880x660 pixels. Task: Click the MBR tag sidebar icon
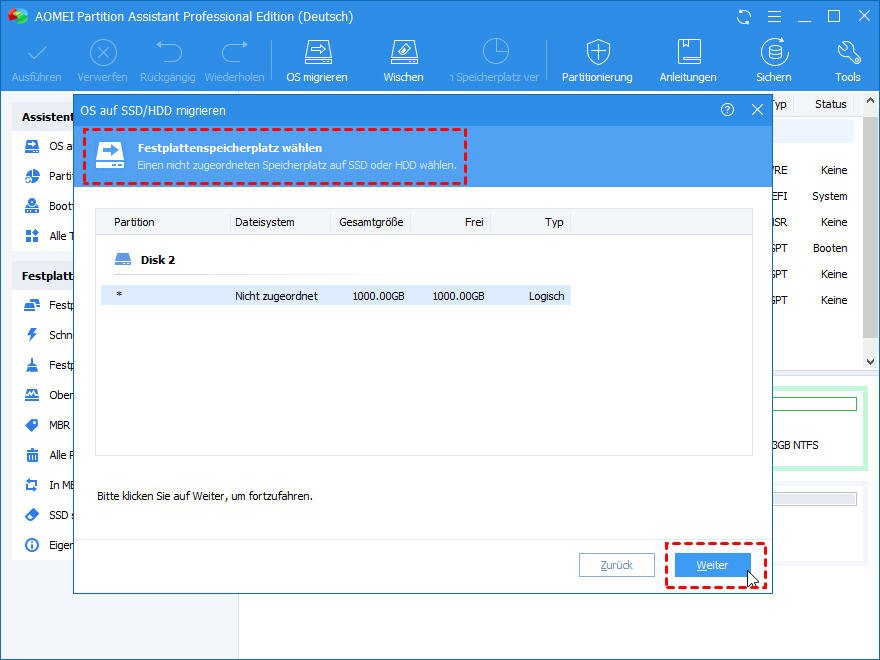[x=32, y=425]
